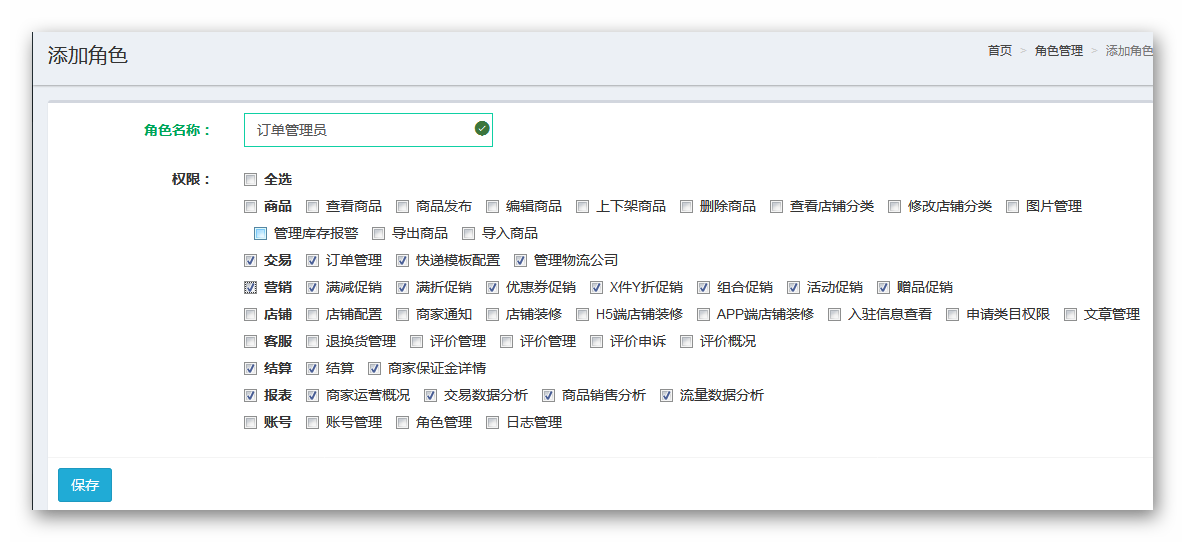Uncheck the 满减促销 checkbox
This screenshot has width=1185, height=542.
point(312,287)
